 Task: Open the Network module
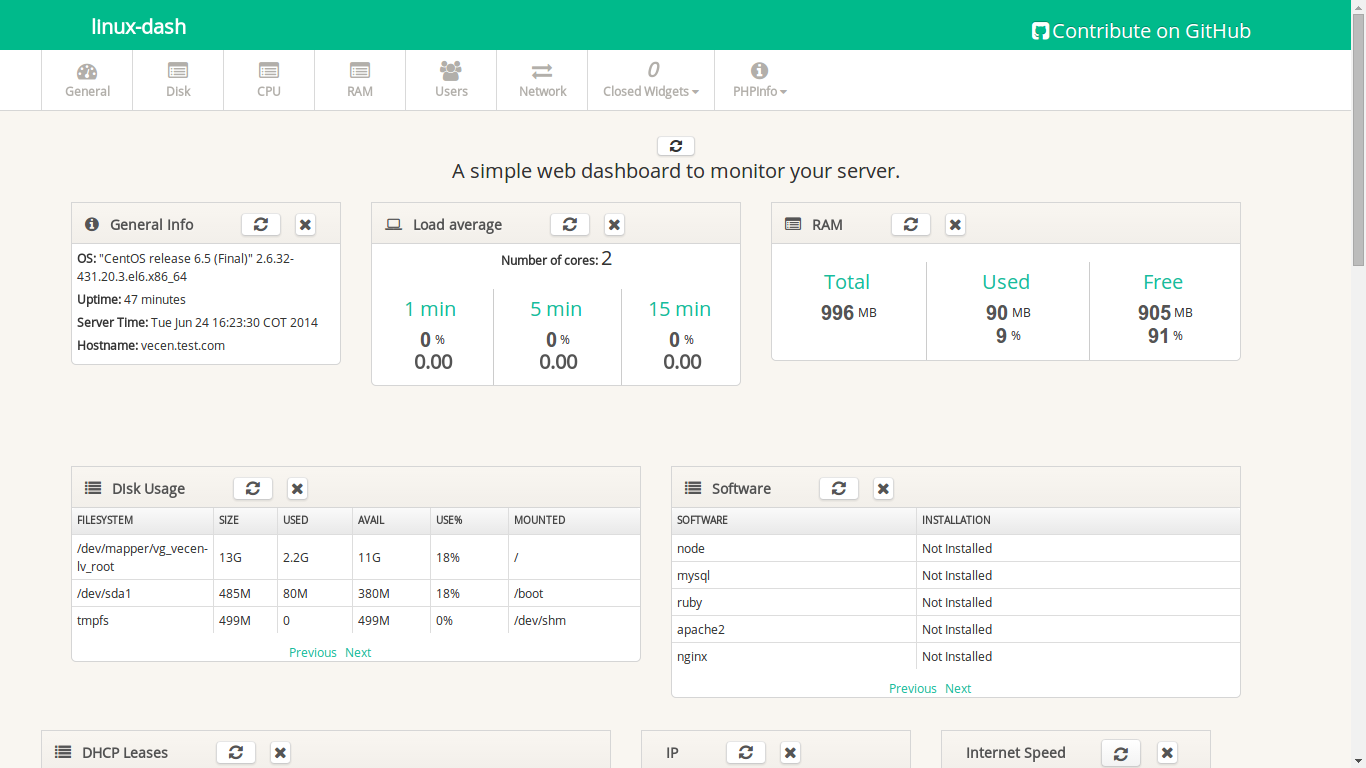[x=541, y=79]
